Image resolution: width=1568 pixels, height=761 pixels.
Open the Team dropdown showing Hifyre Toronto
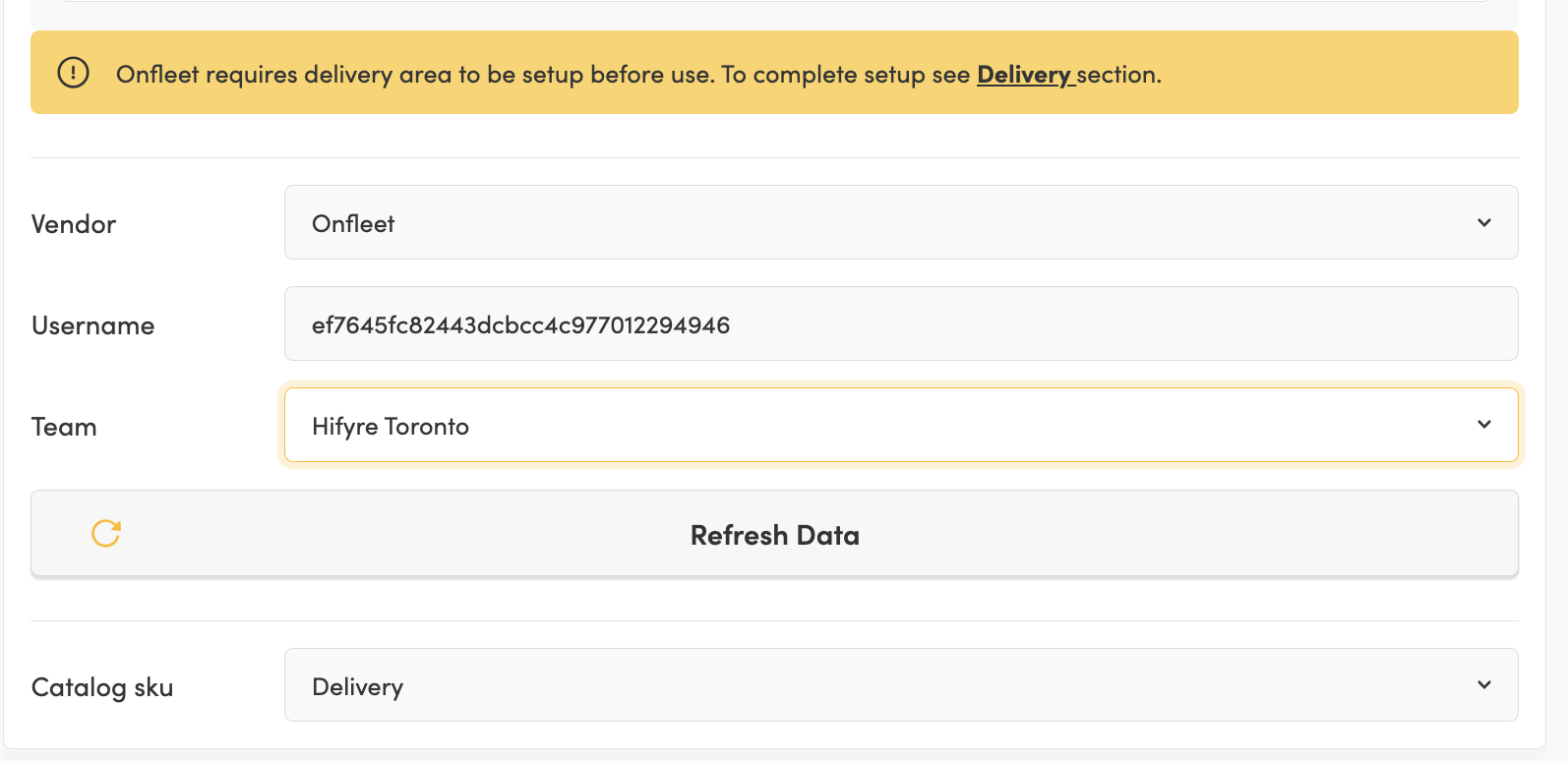[x=900, y=425]
